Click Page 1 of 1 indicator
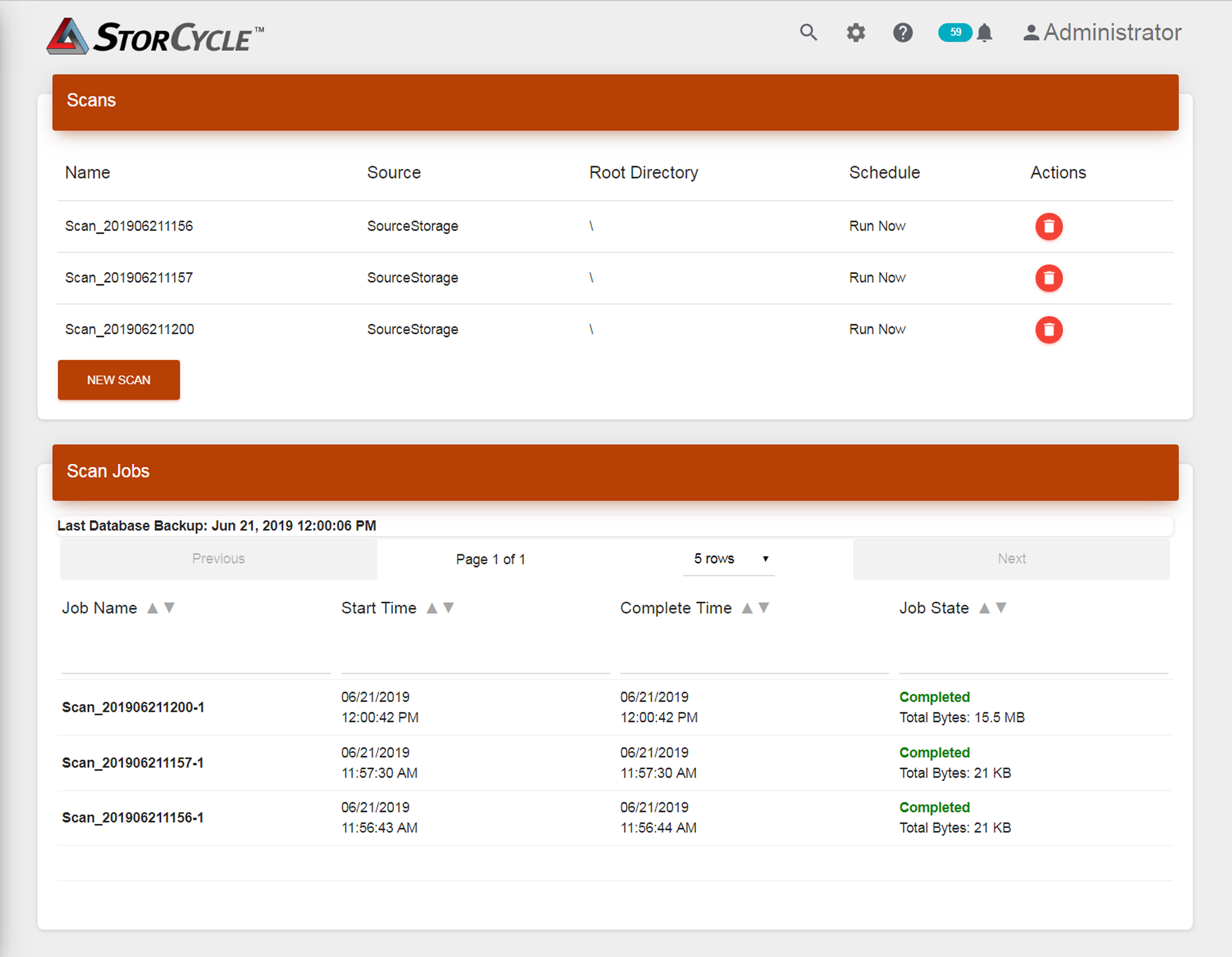The image size is (1232, 957). [x=490, y=559]
